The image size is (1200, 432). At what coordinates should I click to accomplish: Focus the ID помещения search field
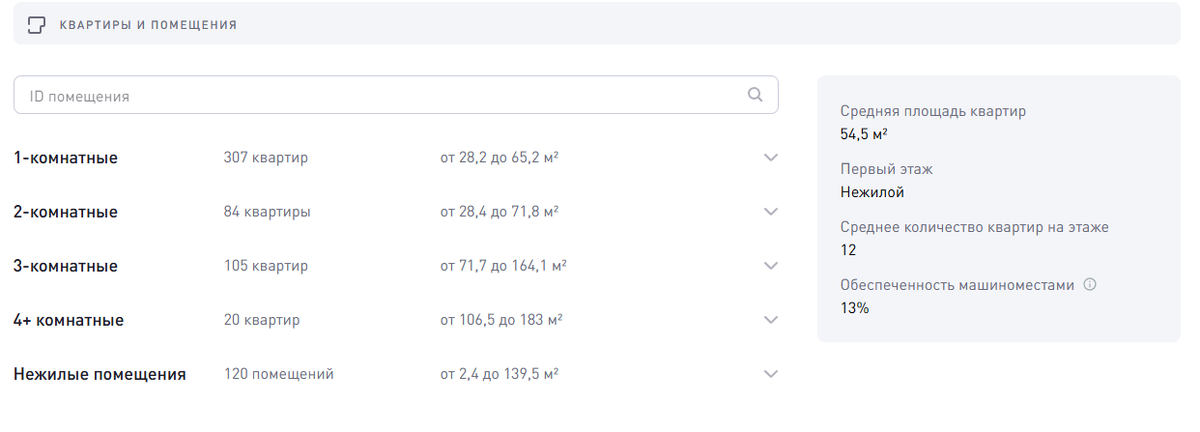click(x=396, y=96)
